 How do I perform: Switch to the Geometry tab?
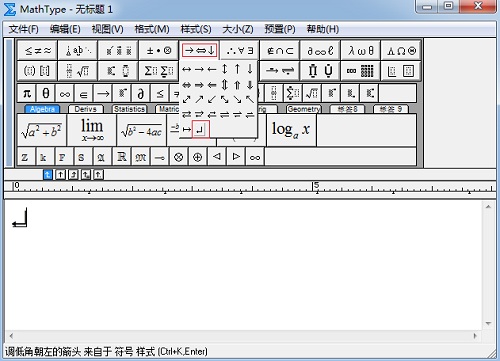(x=304, y=109)
